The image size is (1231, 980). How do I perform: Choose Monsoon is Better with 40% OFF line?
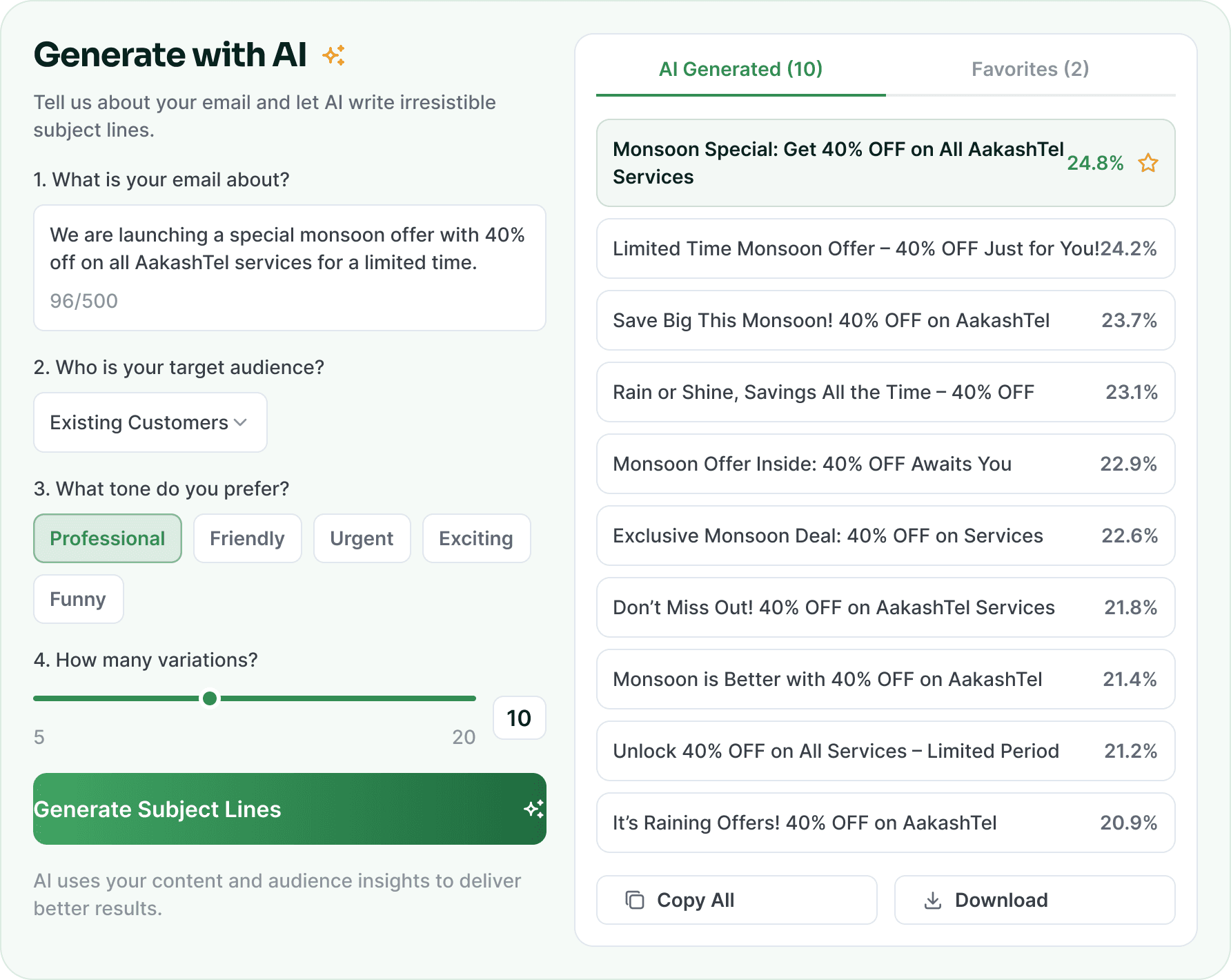pyautogui.click(x=886, y=679)
